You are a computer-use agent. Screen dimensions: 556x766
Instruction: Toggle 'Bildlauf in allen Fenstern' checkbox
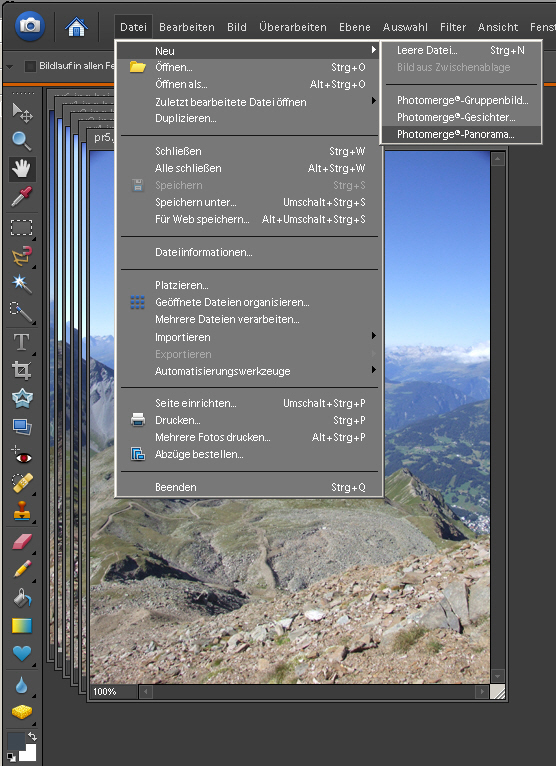point(30,65)
